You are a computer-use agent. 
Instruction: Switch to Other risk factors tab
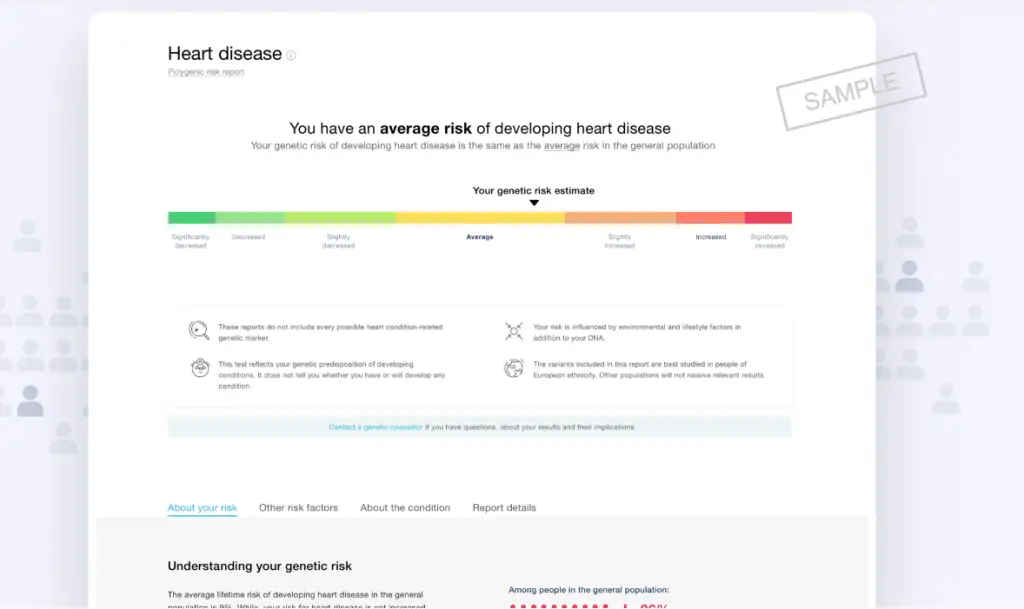click(x=298, y=507)
